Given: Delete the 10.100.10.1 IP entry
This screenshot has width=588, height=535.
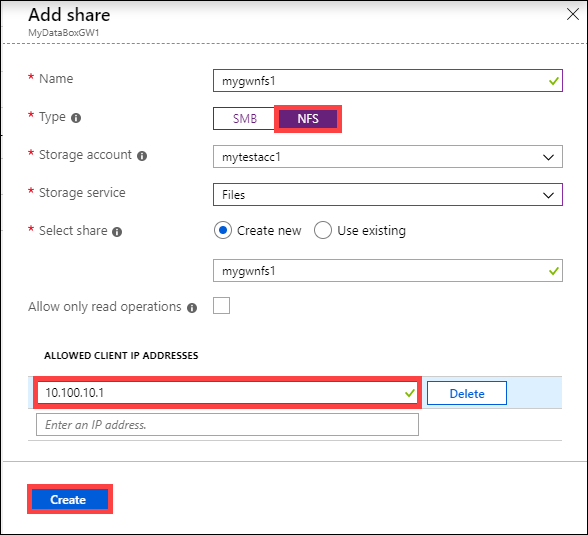Looking at the screenshot, I should [x=467, y=393].
